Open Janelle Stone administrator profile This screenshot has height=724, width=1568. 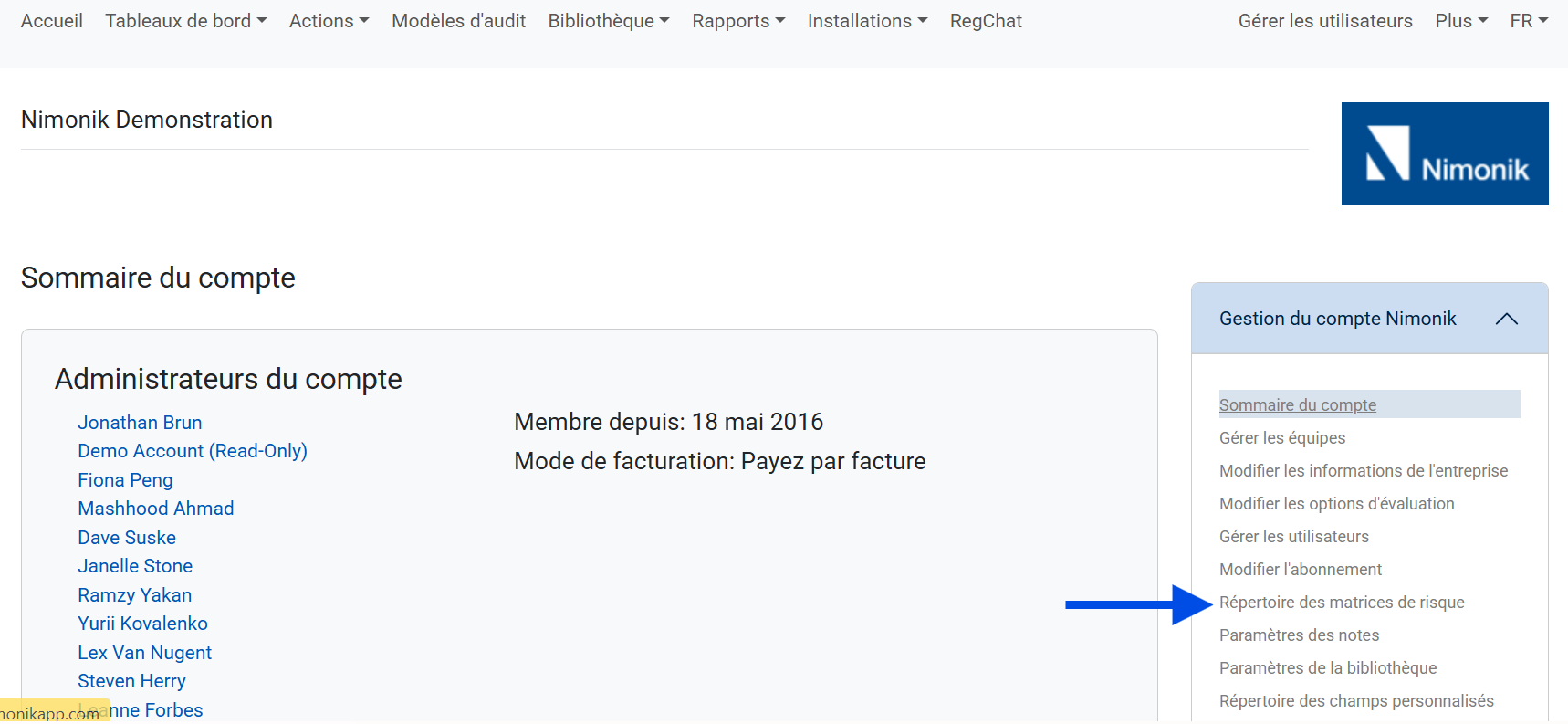click(x=135, y=566)
